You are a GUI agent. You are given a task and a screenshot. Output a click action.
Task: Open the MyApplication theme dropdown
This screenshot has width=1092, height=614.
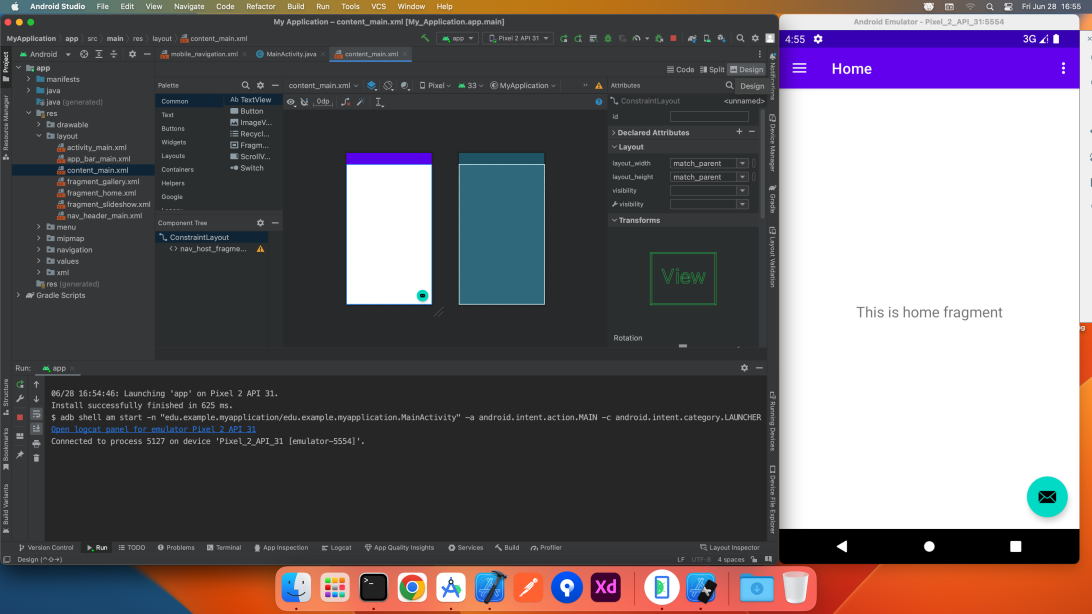pos(523,86)
